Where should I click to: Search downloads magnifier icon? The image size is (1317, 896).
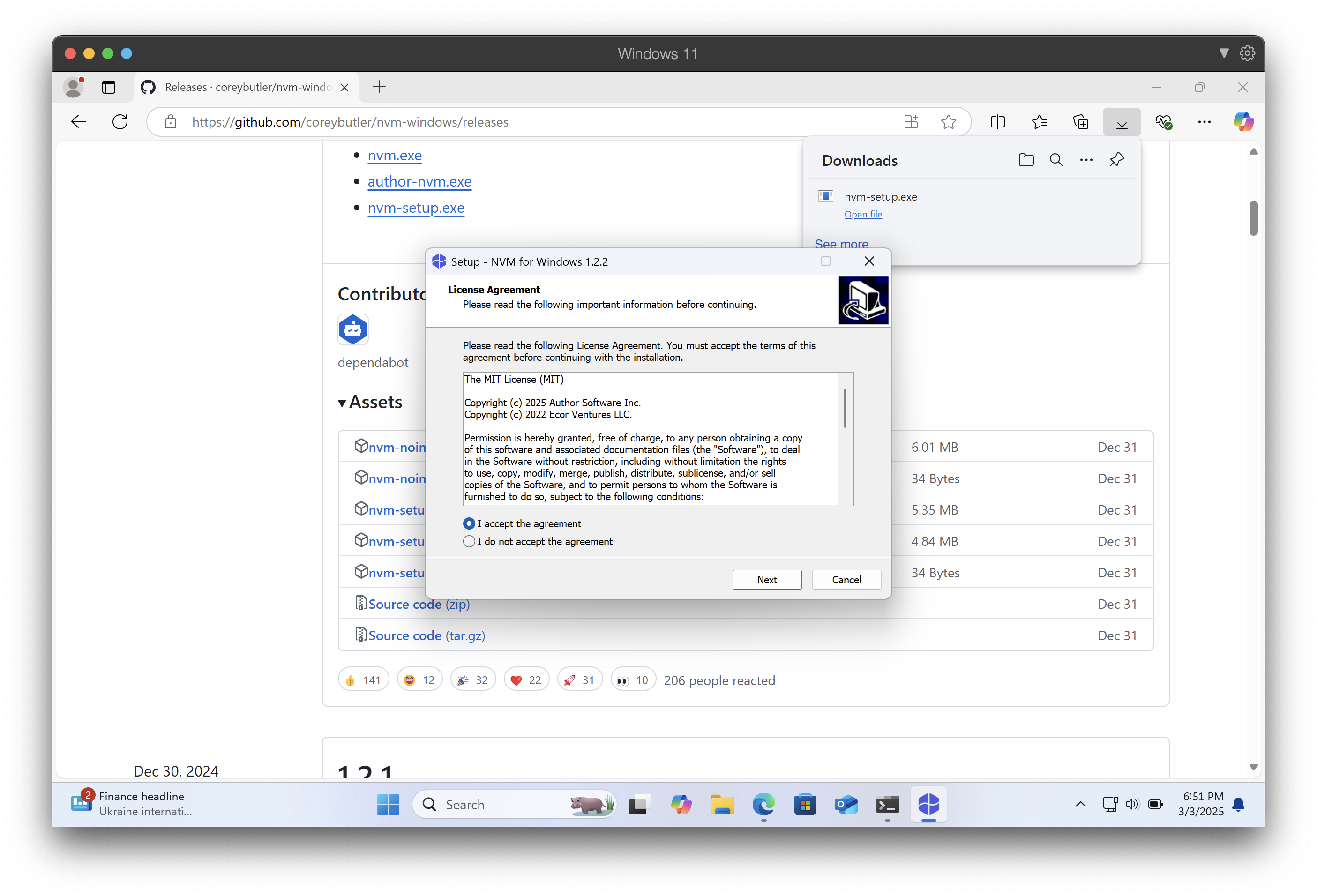1056,160
